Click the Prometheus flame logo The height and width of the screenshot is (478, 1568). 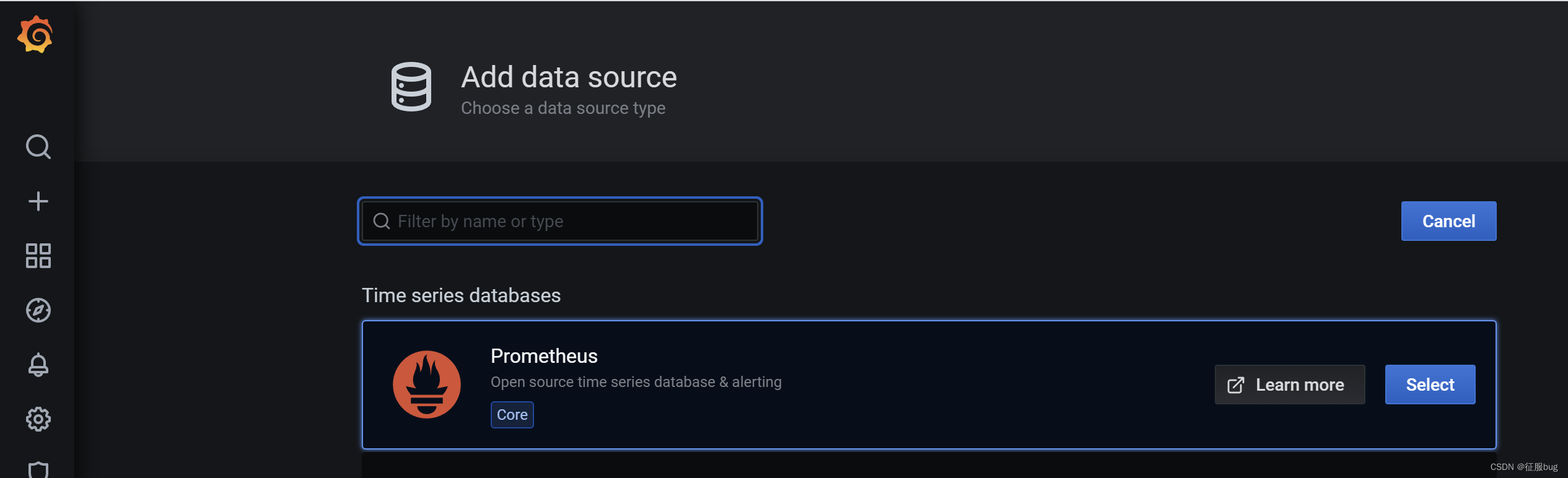[427, 385]
